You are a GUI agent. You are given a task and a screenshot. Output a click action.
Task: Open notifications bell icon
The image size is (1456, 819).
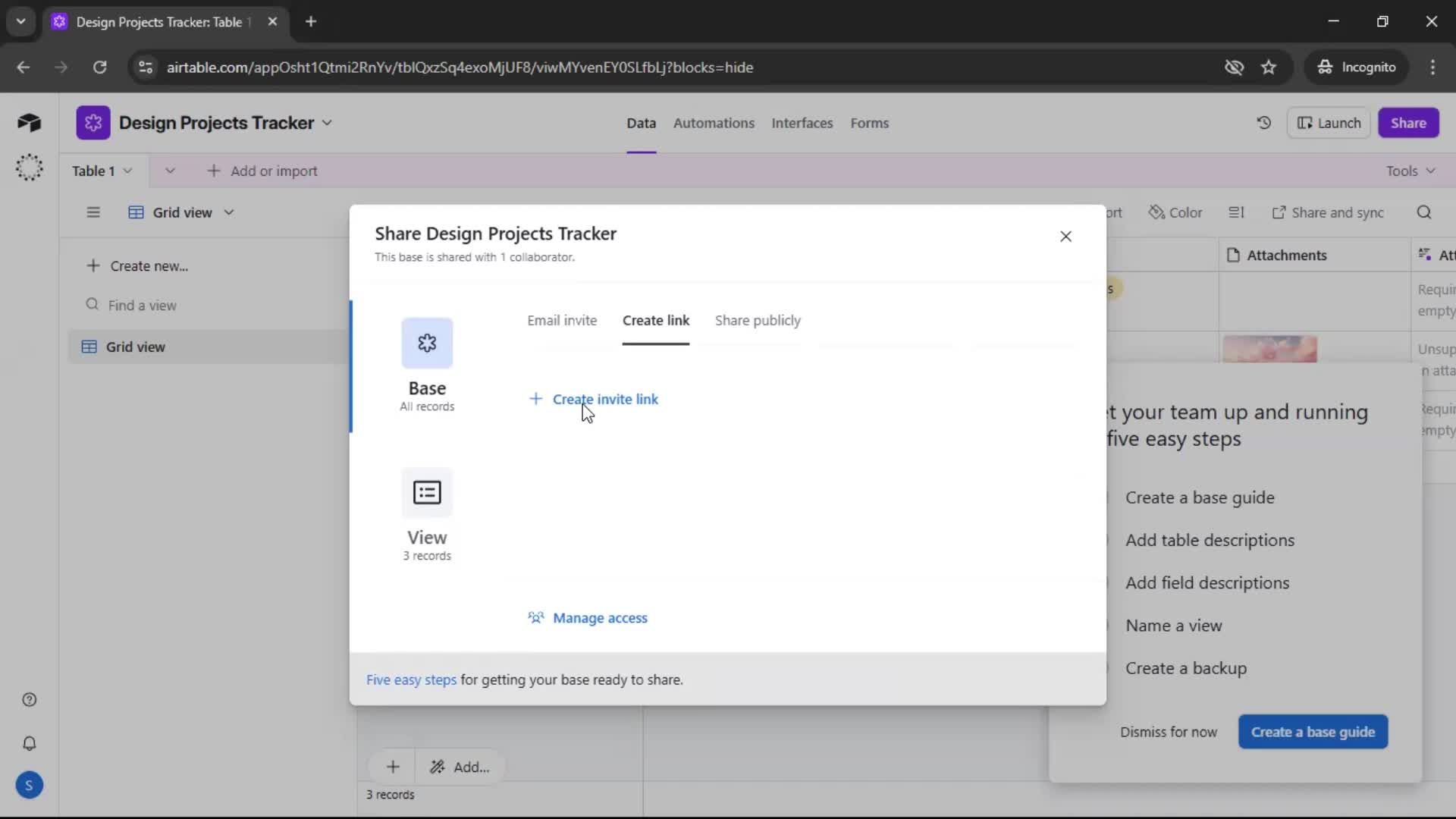tap(29, 743)
